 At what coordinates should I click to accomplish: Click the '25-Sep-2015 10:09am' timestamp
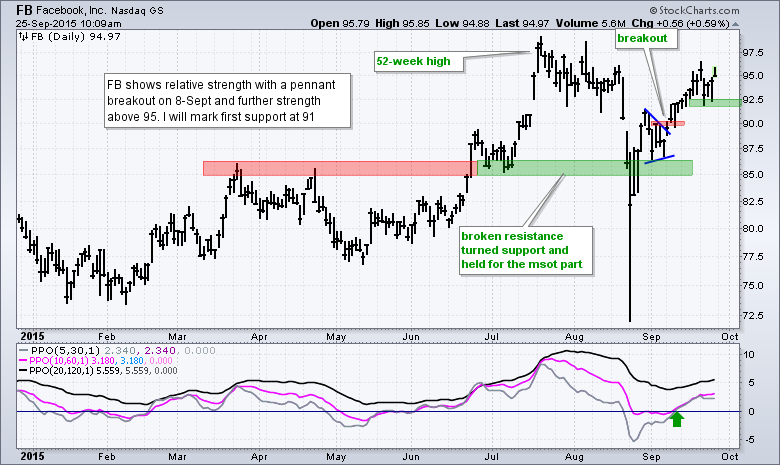pyautogui.click(x=68, y=23)
